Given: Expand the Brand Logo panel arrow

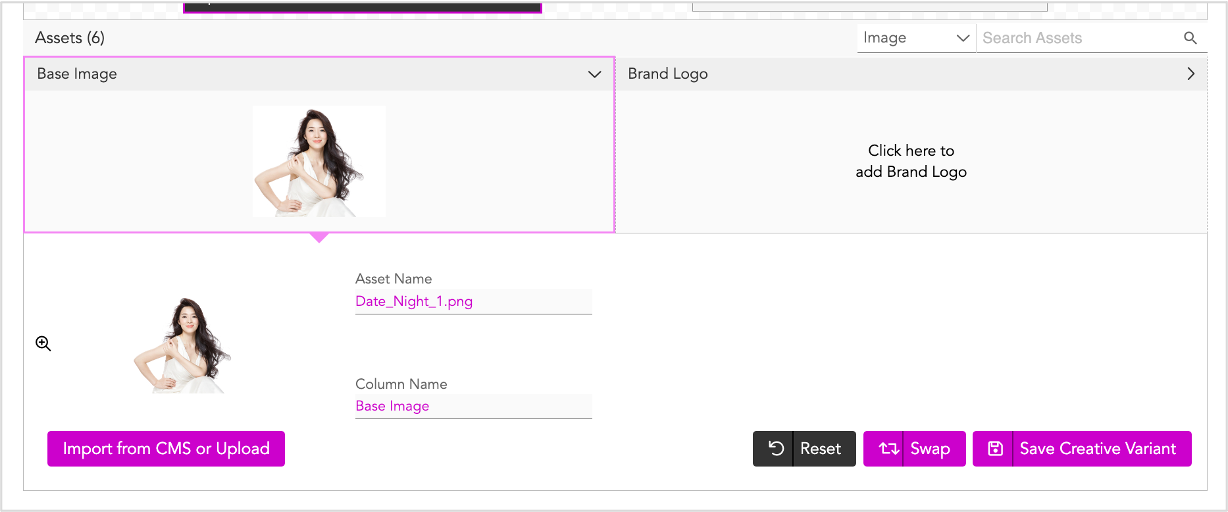Looking at the screenshot, I should tap(1191, 74).
